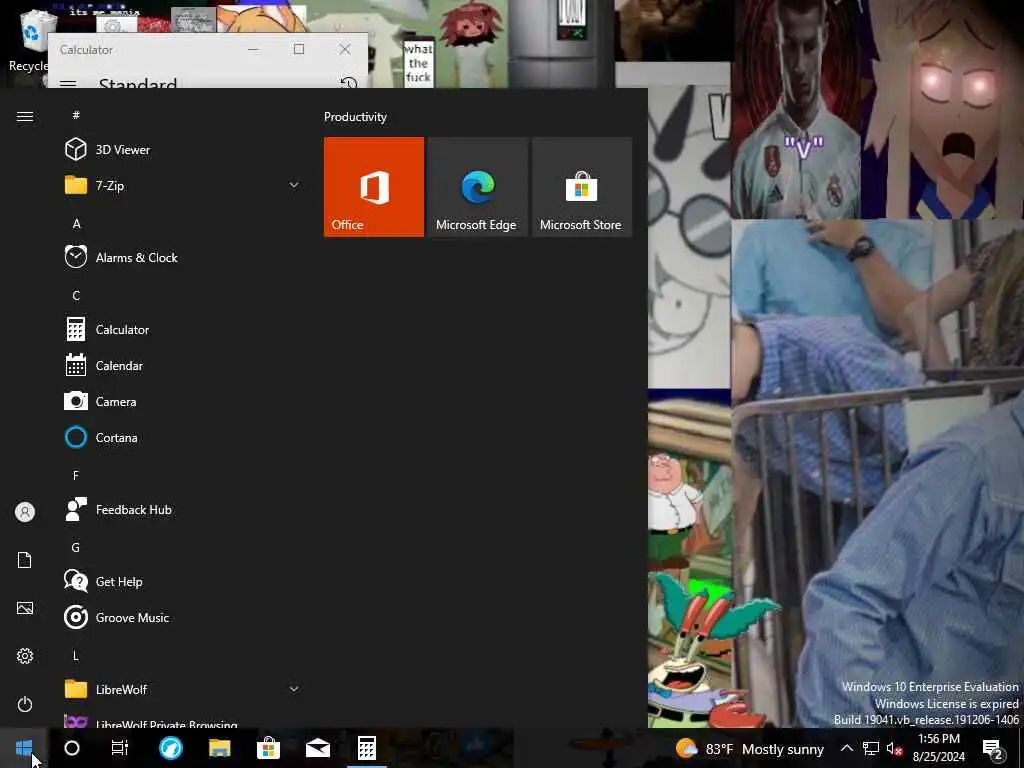
Task: Click the muted volume tray icon
Action: (x=894, y=748)
